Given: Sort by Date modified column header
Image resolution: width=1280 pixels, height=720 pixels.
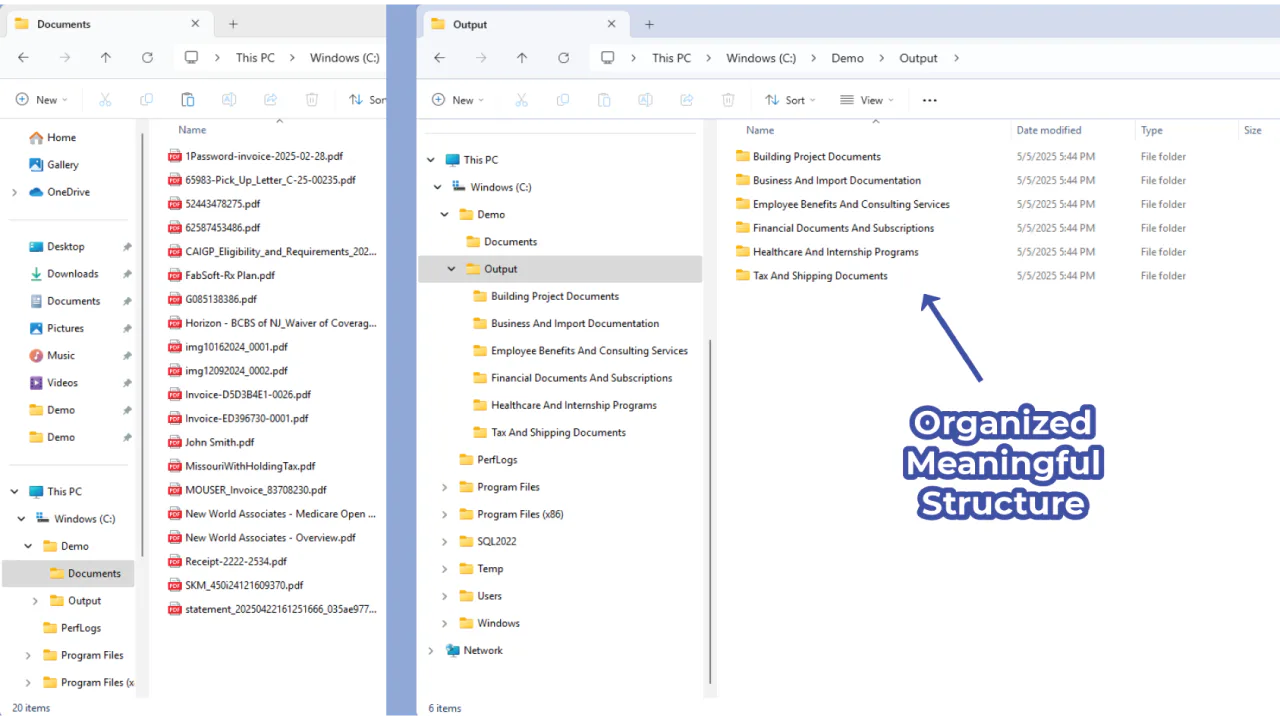Looking at the screenshot, I should pos(1049,130).
